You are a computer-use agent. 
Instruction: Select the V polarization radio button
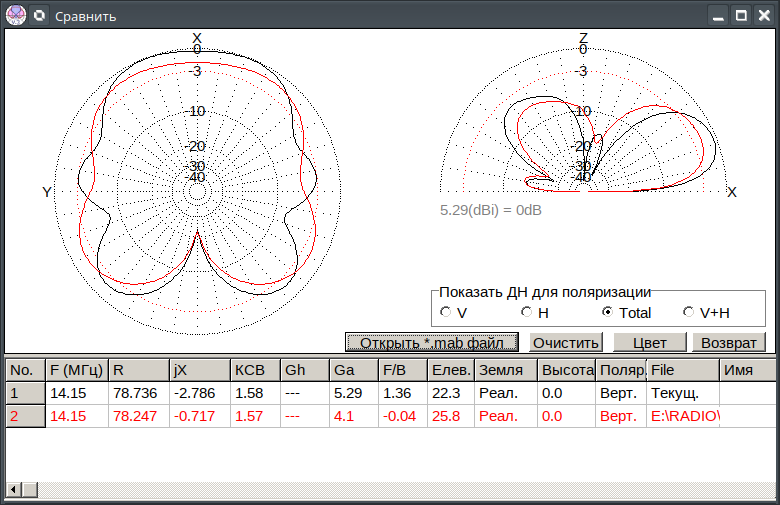coord(445,312)
